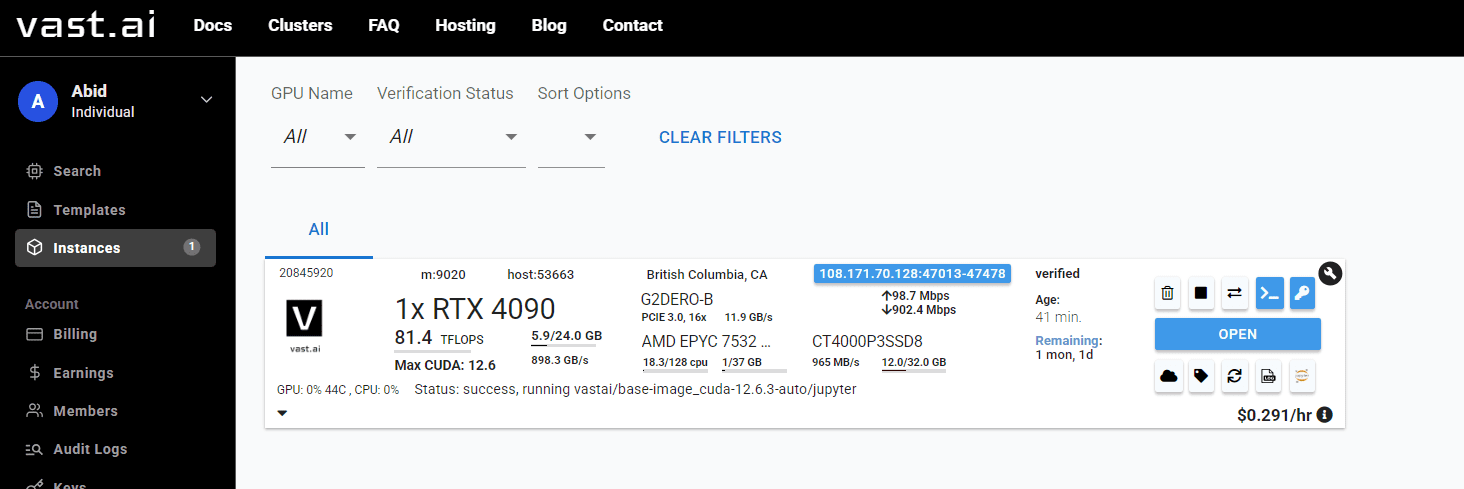
Task: Click the G2DERO-B motherboard label
Action: pos(677,299)
